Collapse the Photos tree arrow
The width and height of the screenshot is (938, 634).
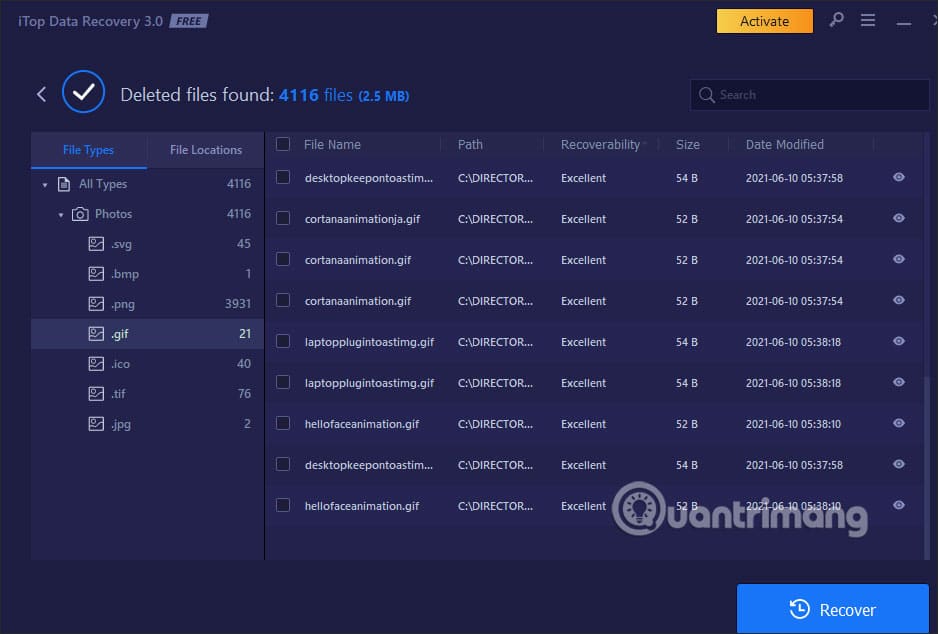coord(60,215)
